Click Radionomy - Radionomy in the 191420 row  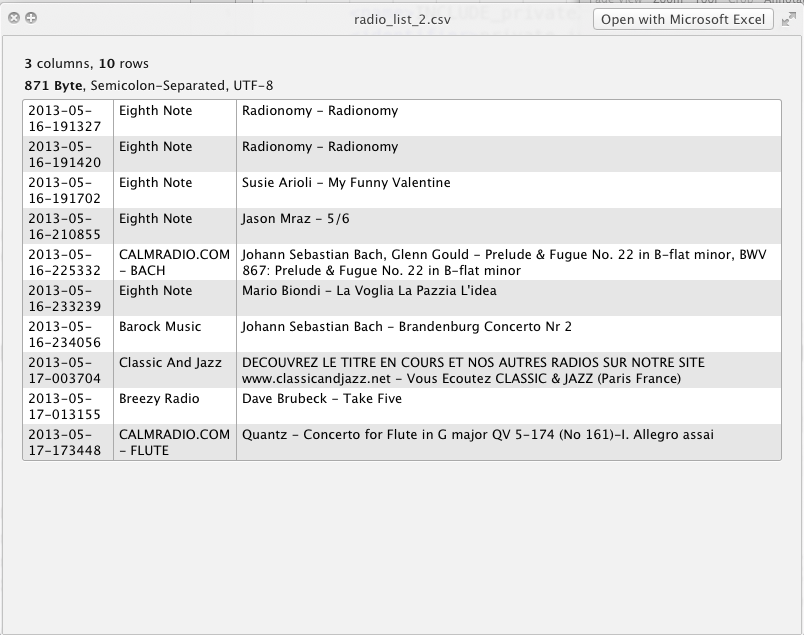[509, 154]
